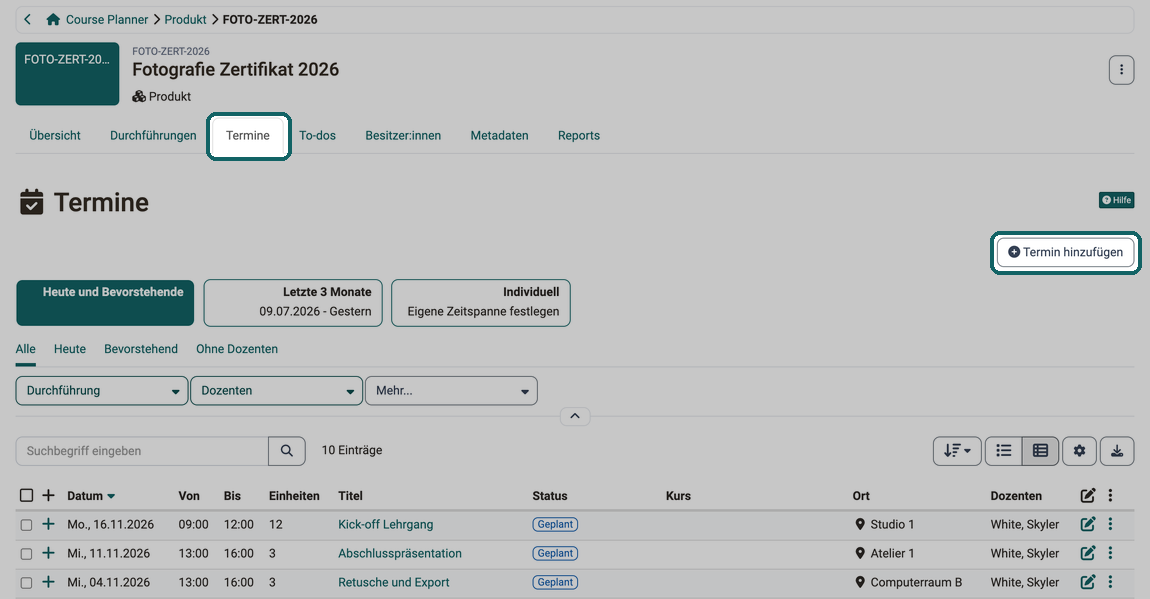
Task: Open the three-dot menu beside the product title
Action: pyautogui.click(x=1121, y=70)
